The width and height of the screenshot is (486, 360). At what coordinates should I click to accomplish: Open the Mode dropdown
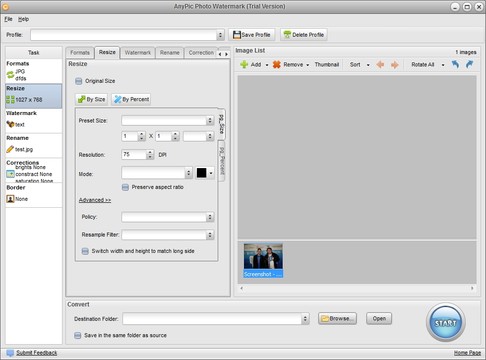189,173
